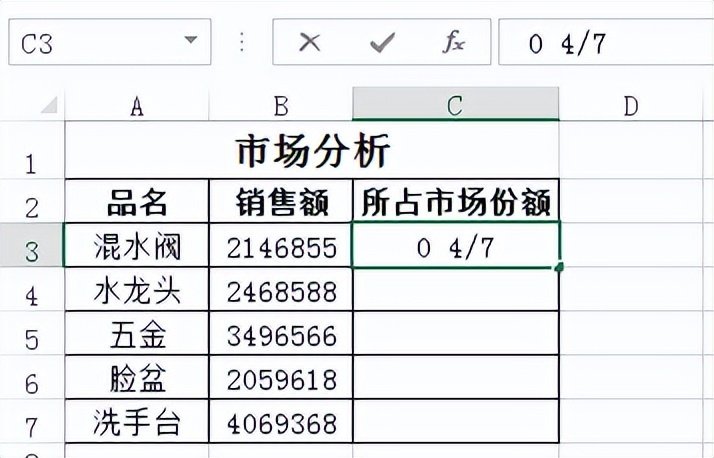Screen dimensions: 714x458
Task: Select the cell 洗手台
Action: (x=137, y=421)
